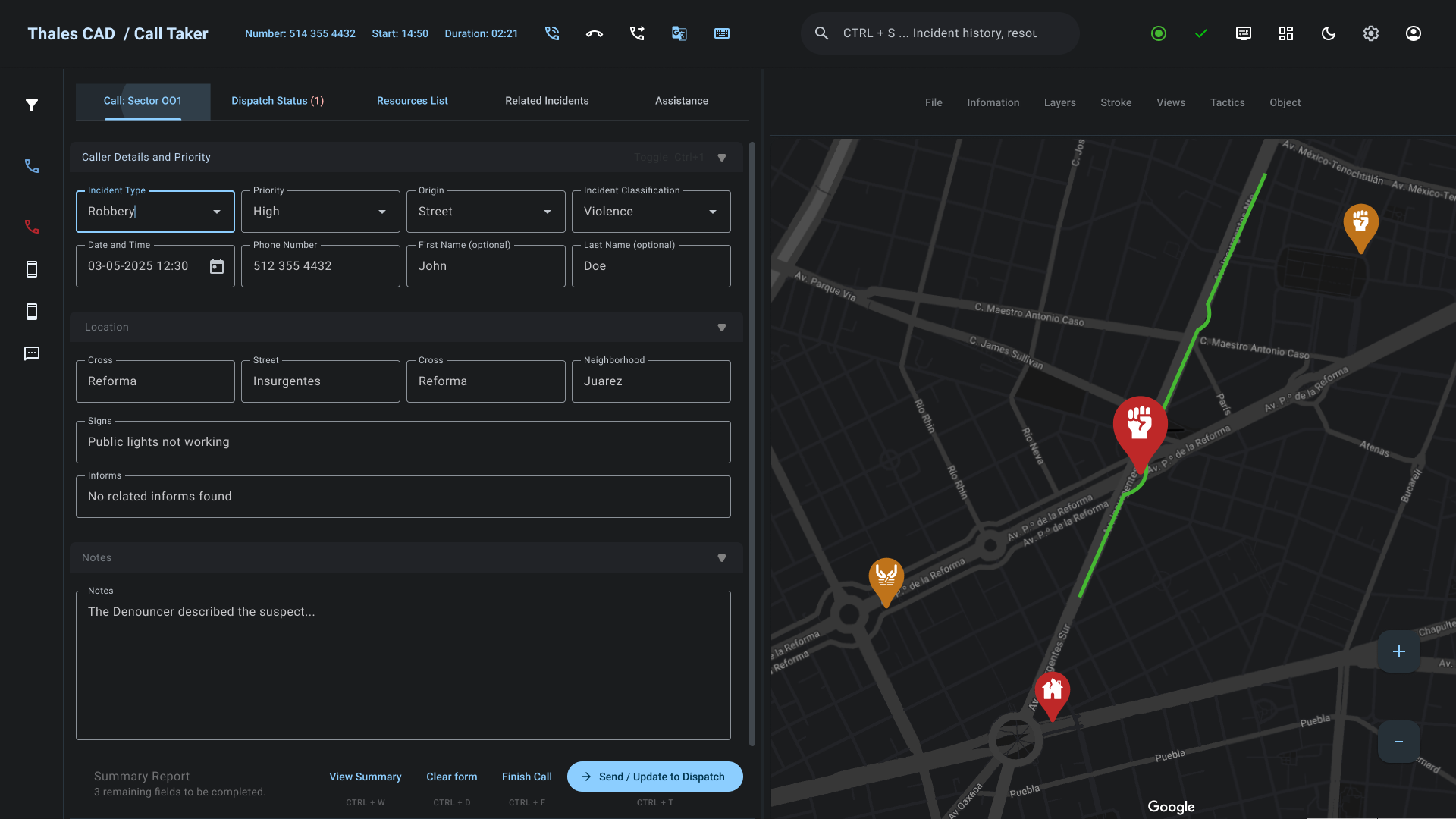Open the chat message icon in sidebar
The width and height of the screenshot is (1456, 819).
pyautogui.click(x=32, y=353)
